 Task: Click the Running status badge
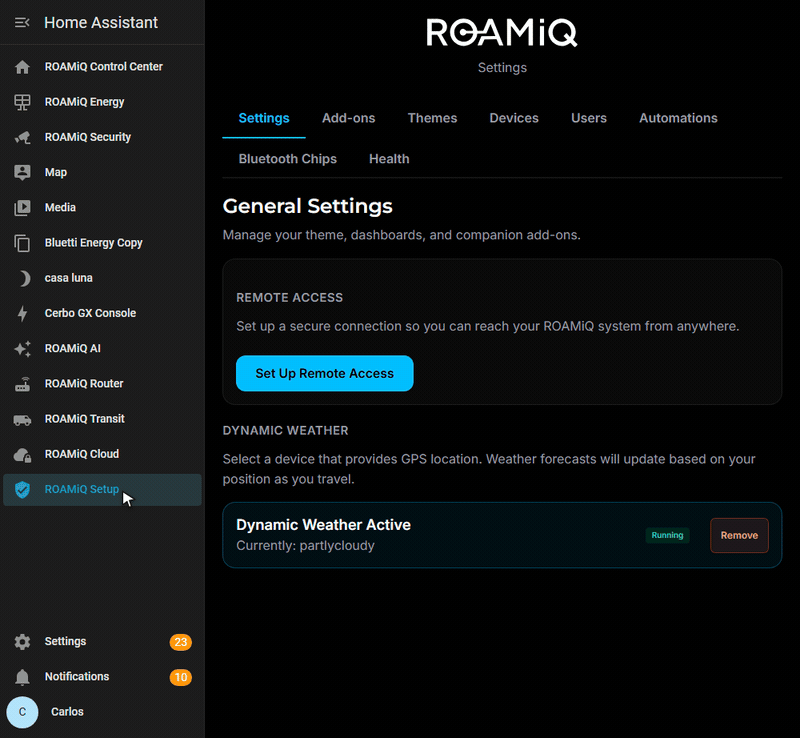pyautogui.click(x=667, y=535)
